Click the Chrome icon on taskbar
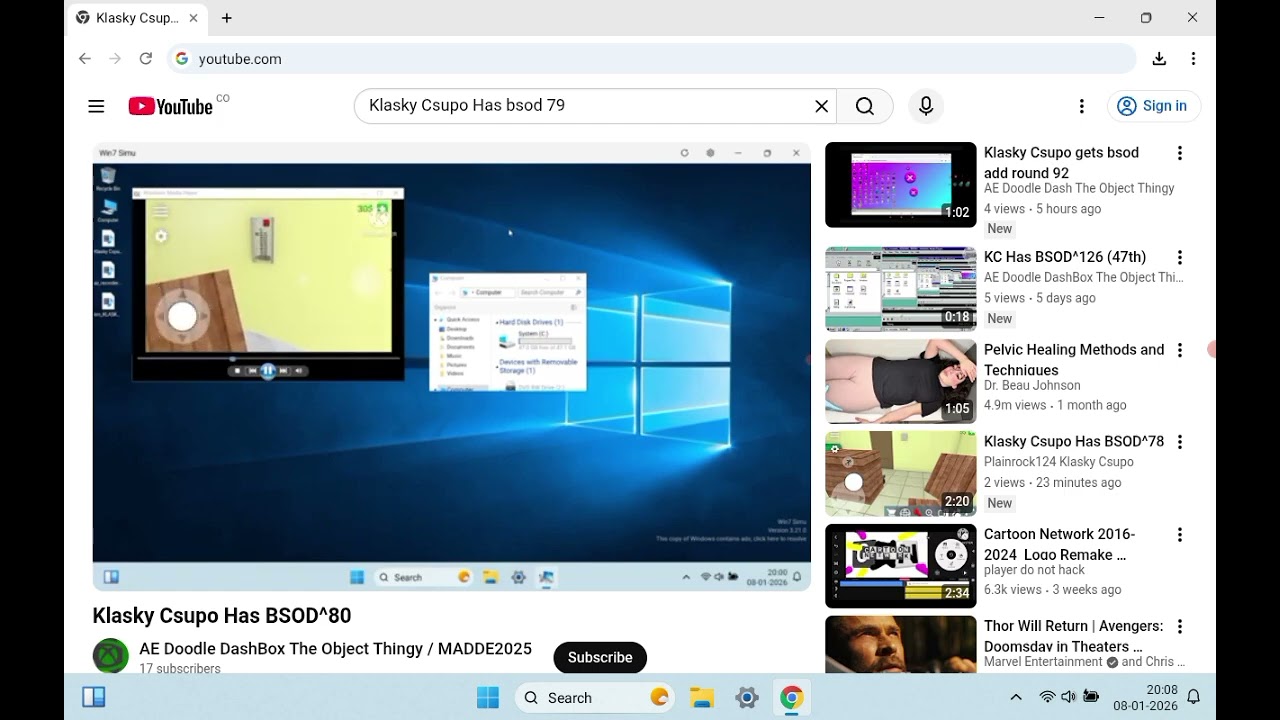Screen dimensions: 1280x720 pyautogui.click(x=791, y=697)
